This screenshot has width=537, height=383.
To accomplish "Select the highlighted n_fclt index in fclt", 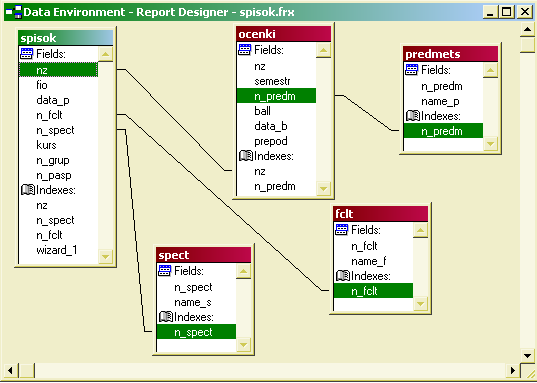I will [x=373, y=291].
